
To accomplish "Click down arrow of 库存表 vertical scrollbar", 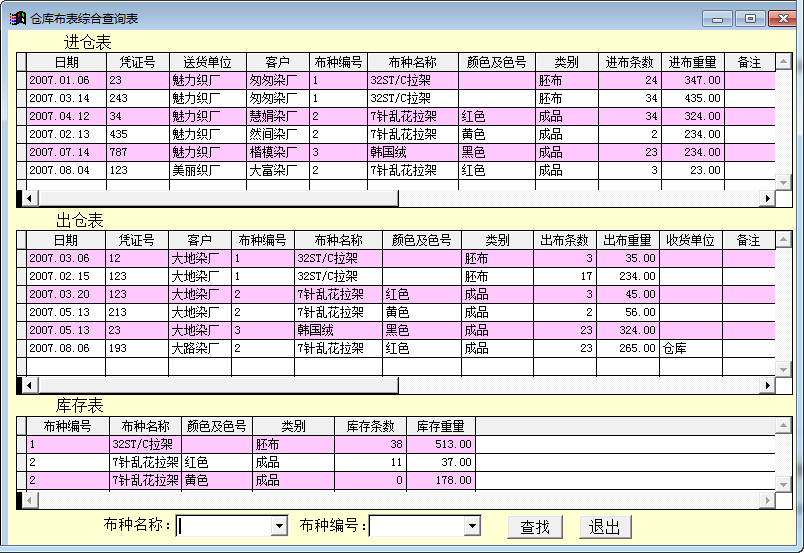I will point(783,484).
